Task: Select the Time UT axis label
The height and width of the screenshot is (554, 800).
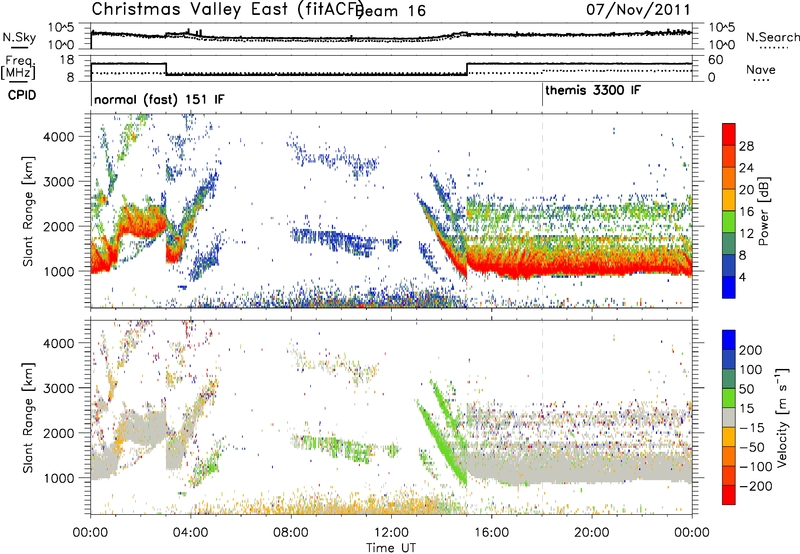Action: pos(391,548)
